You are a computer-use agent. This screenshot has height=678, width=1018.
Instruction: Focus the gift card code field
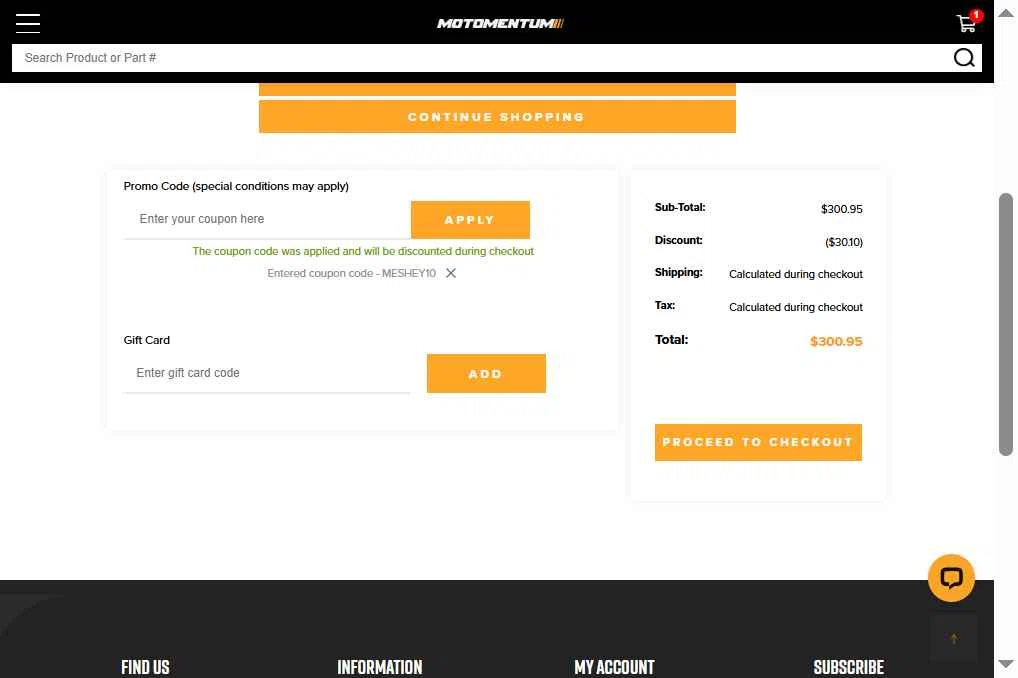pos(267,373)
